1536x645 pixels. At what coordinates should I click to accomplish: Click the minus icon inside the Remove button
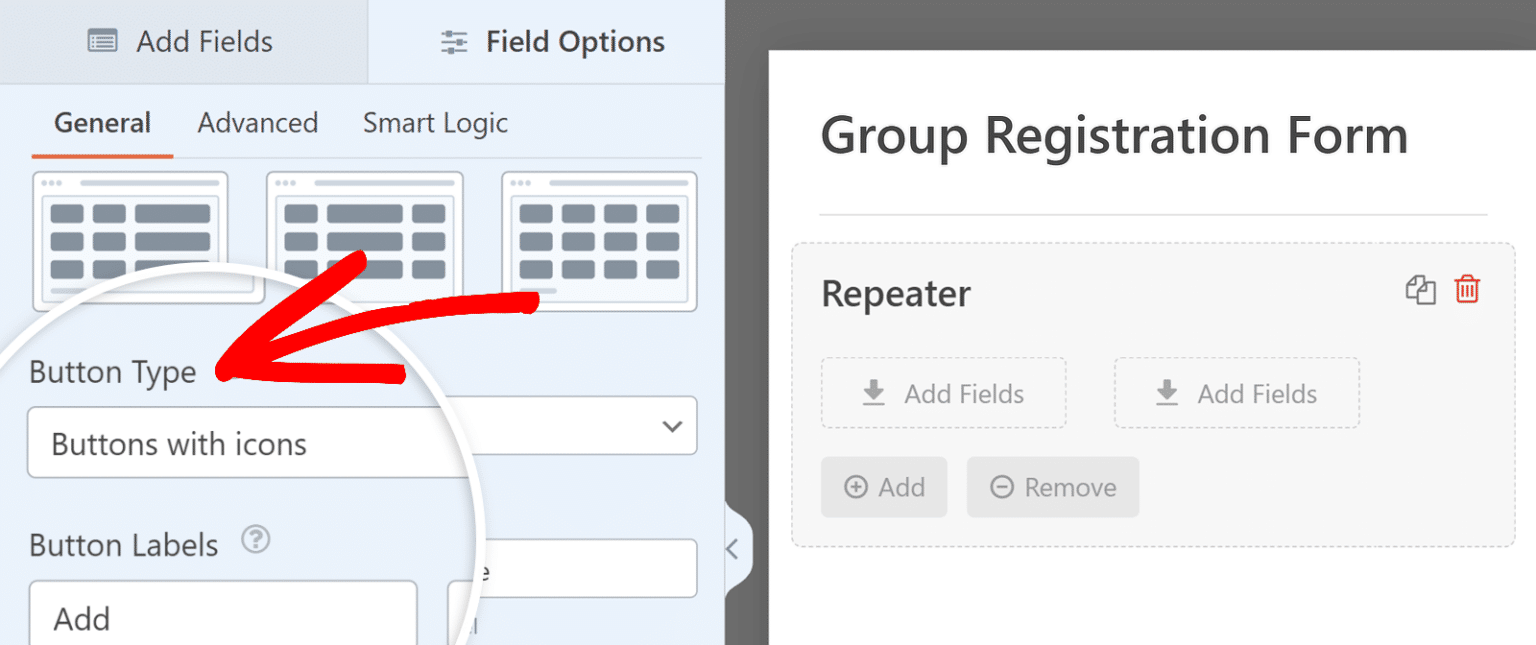tap(1001, 487)
